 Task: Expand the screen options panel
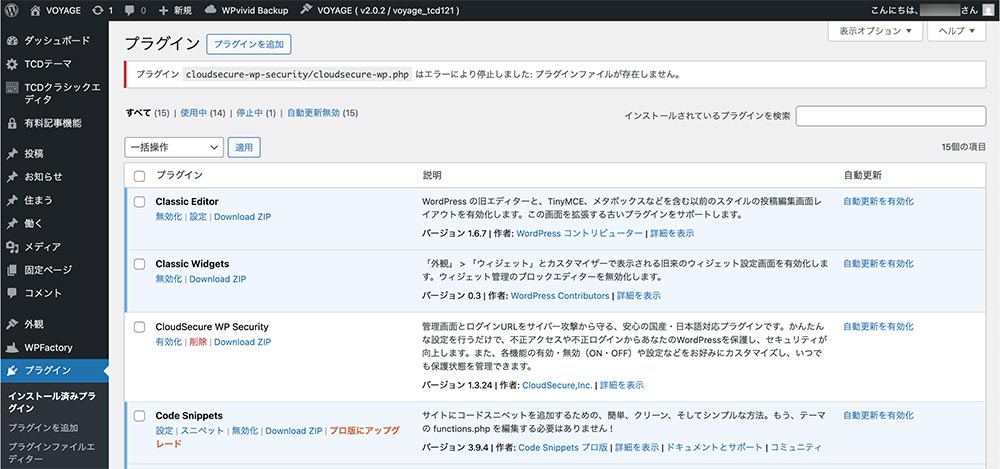click(875, 32)
